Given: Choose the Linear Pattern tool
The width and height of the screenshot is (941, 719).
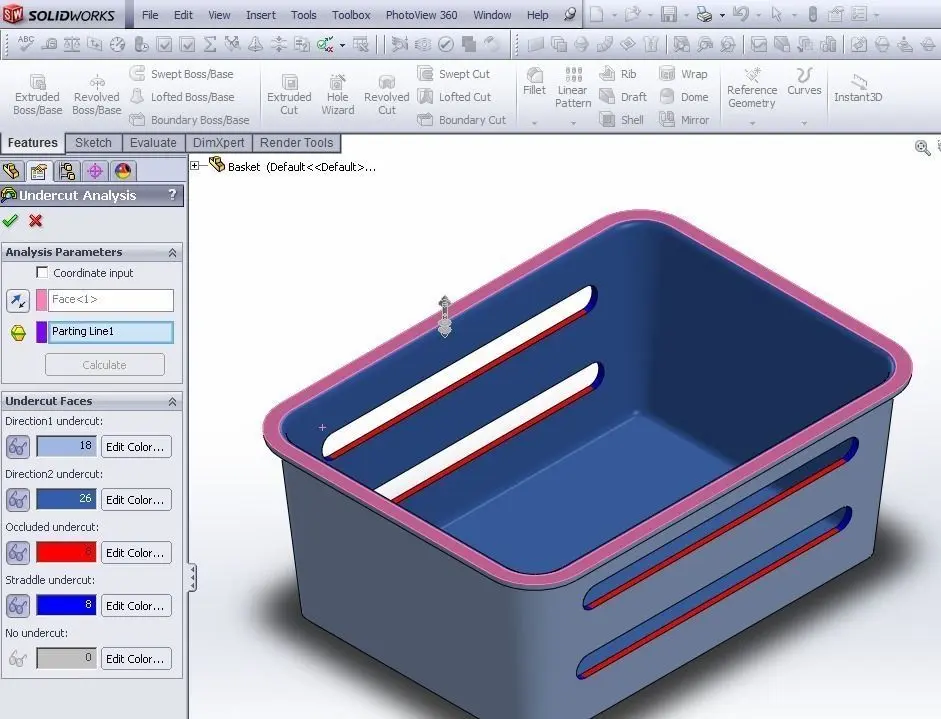Looking at the screenshot, I should click(x=573, y=88).
